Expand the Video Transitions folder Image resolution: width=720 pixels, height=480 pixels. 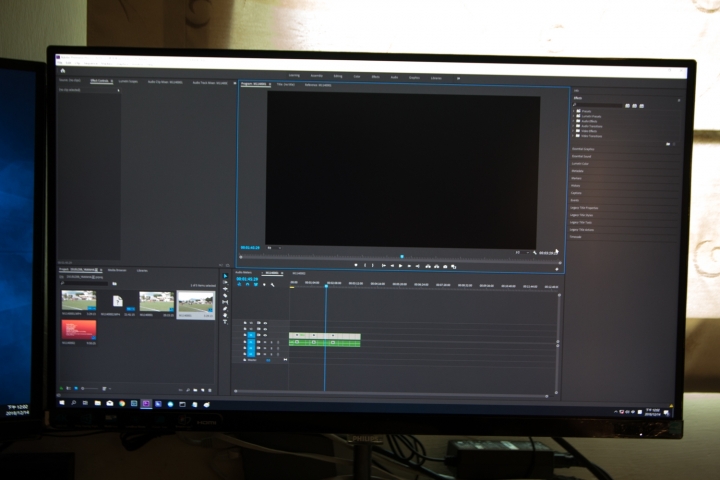[573, 136]
